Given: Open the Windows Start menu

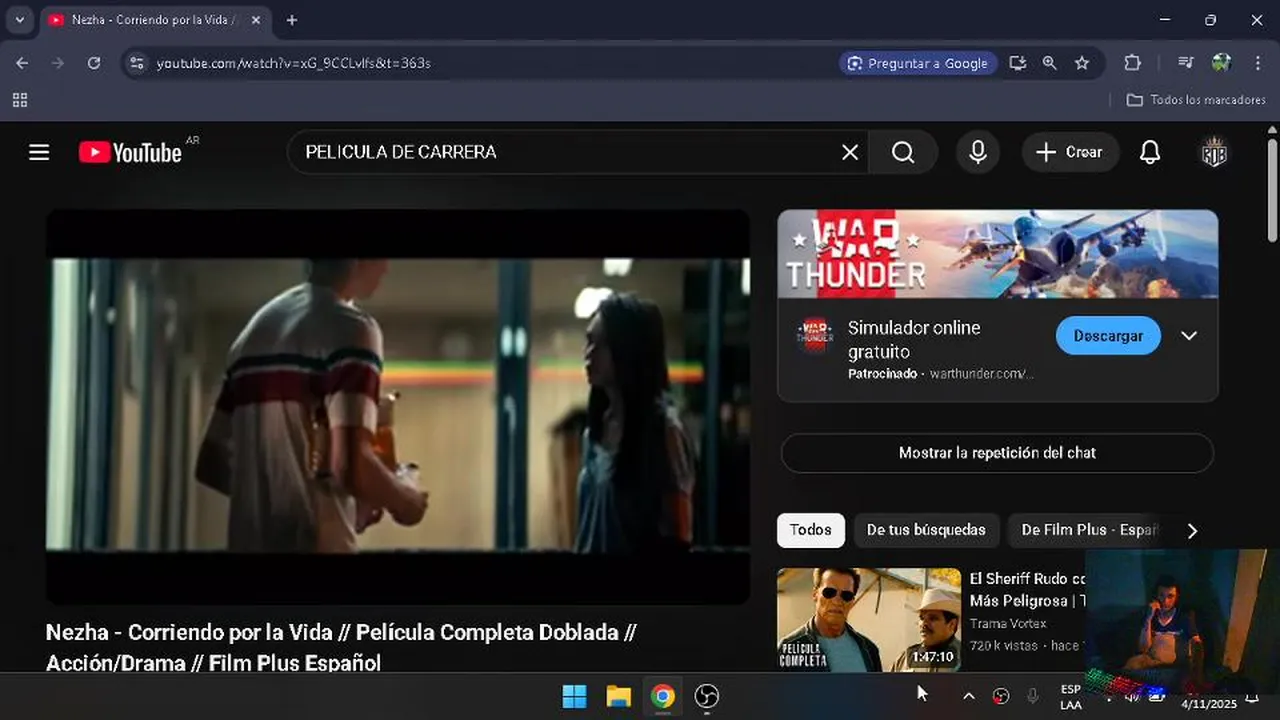Looking at the screenshot, I should (575, 696).
